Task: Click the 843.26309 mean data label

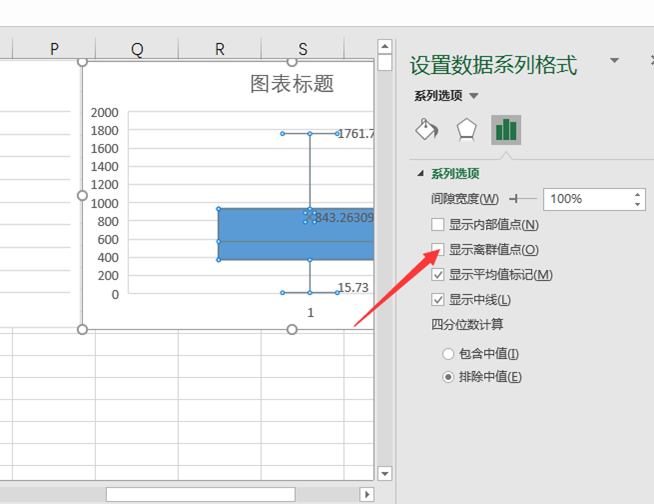Action: 345,218
